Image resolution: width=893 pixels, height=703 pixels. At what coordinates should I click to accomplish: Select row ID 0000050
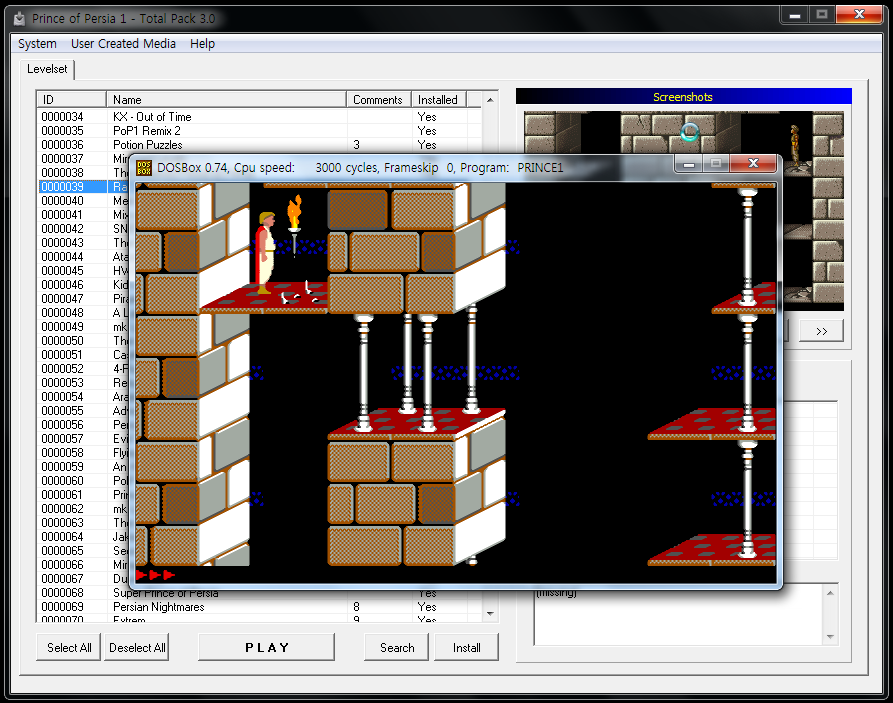click(62, 341)
